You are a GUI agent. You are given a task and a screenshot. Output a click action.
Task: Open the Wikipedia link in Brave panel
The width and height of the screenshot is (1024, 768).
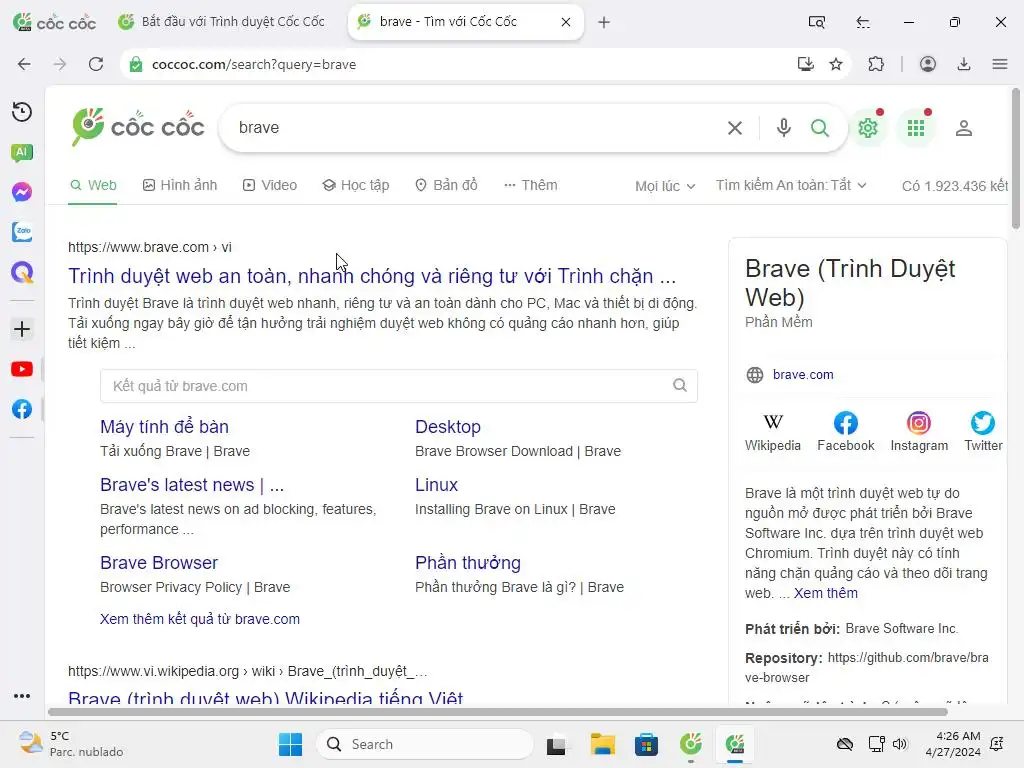coord(773,432)
